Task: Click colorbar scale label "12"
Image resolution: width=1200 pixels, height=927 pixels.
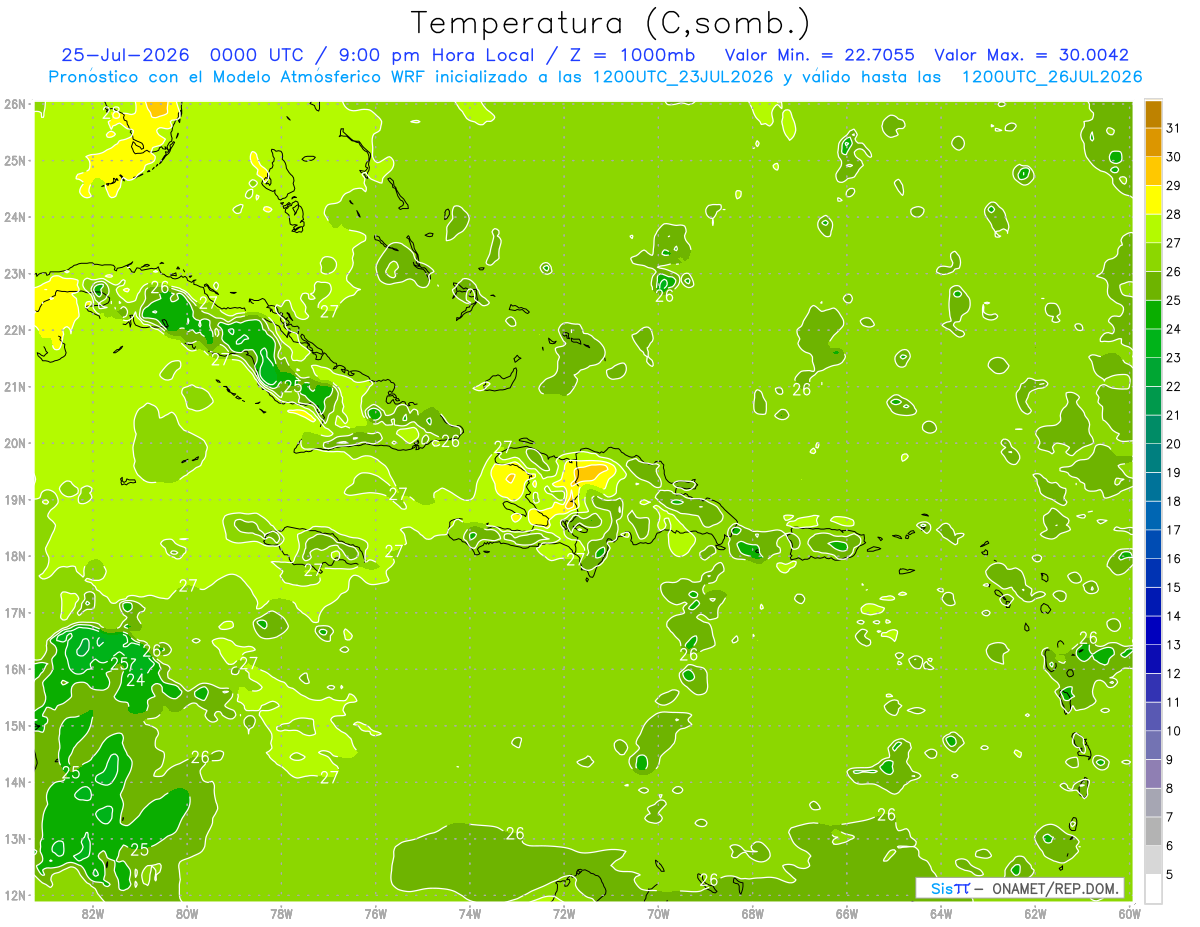Action: (x=1174, y=673)
